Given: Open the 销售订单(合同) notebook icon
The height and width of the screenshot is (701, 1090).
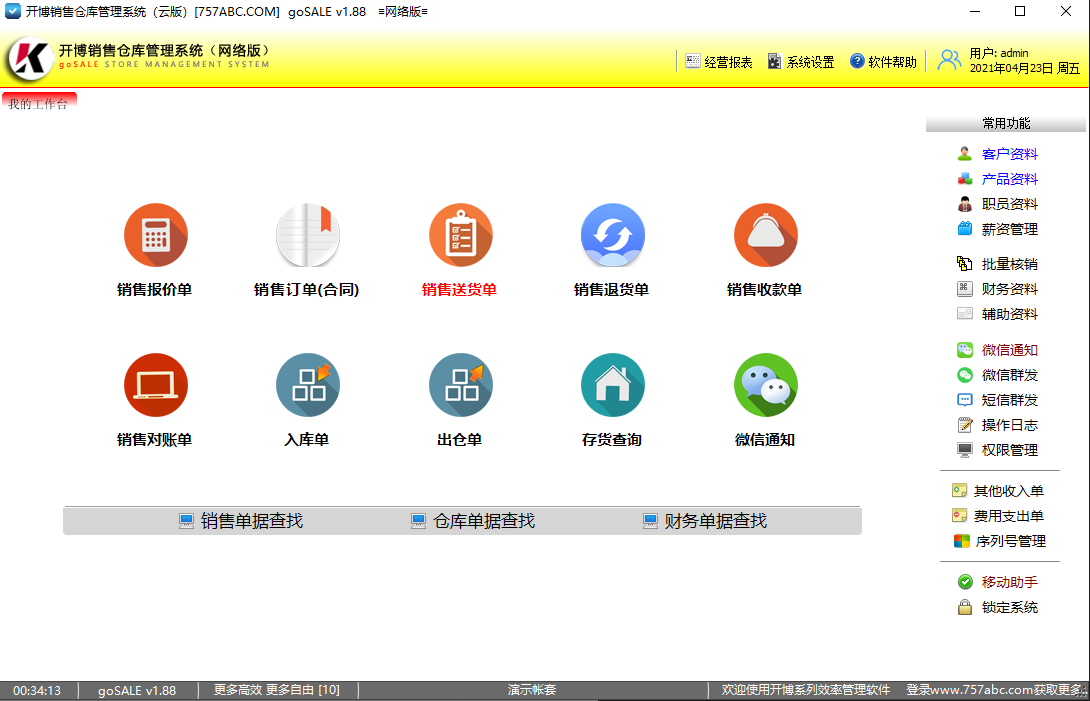Looking at the screenshot, I should click(308, 235).
